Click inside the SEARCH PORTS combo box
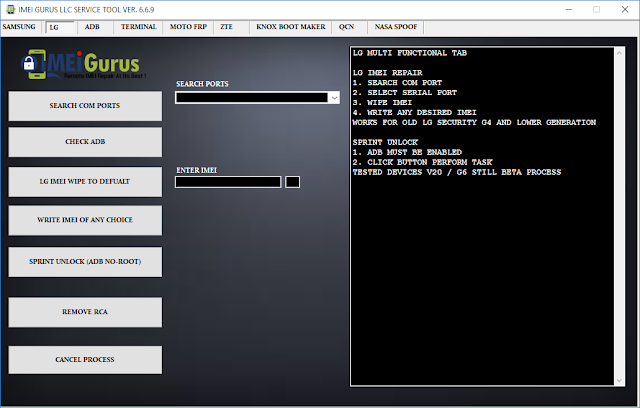This screenshot has height=408, width=640. (x=252, y=98)
